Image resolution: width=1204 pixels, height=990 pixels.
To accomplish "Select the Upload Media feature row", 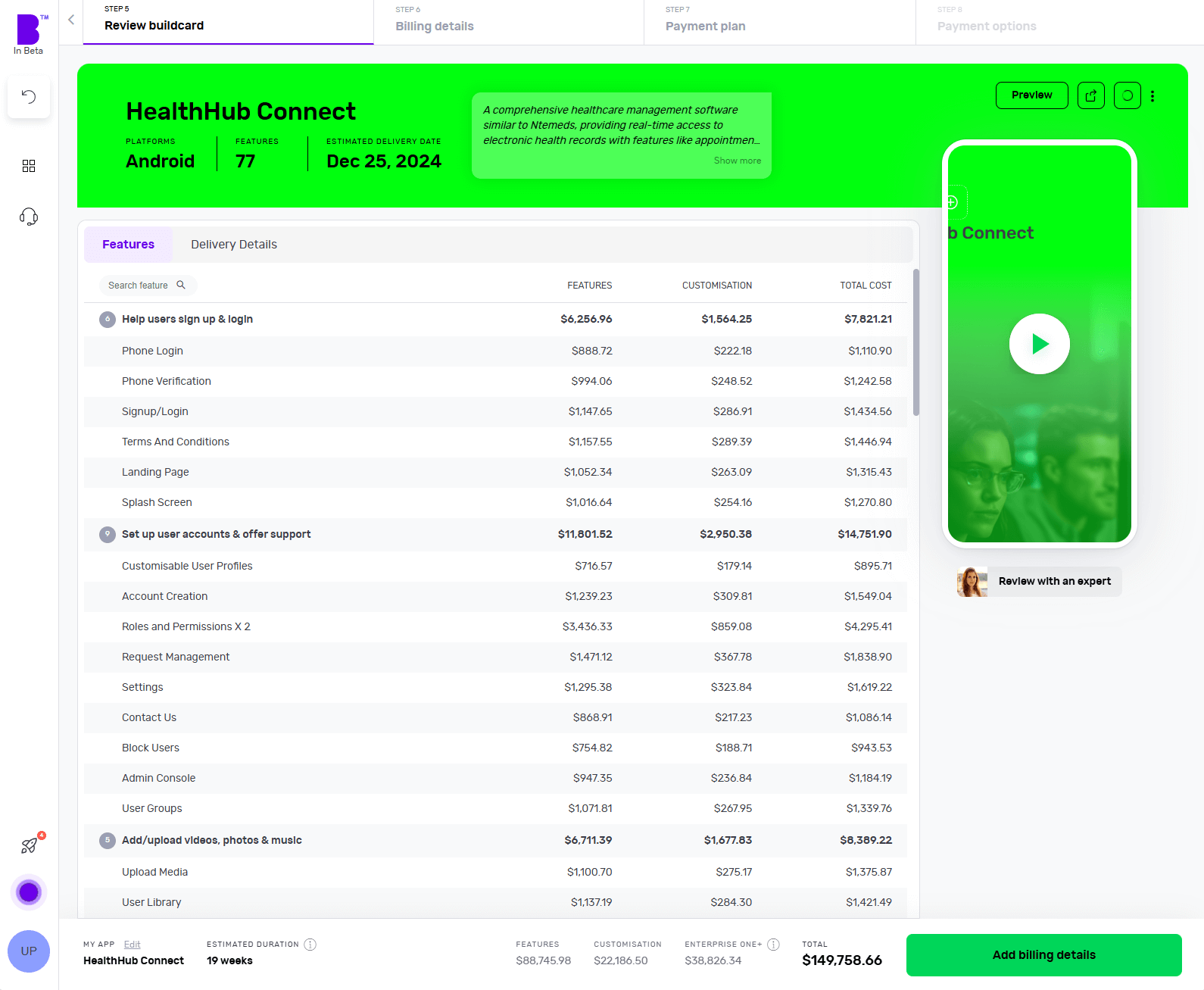I will (x=495, y=872).
